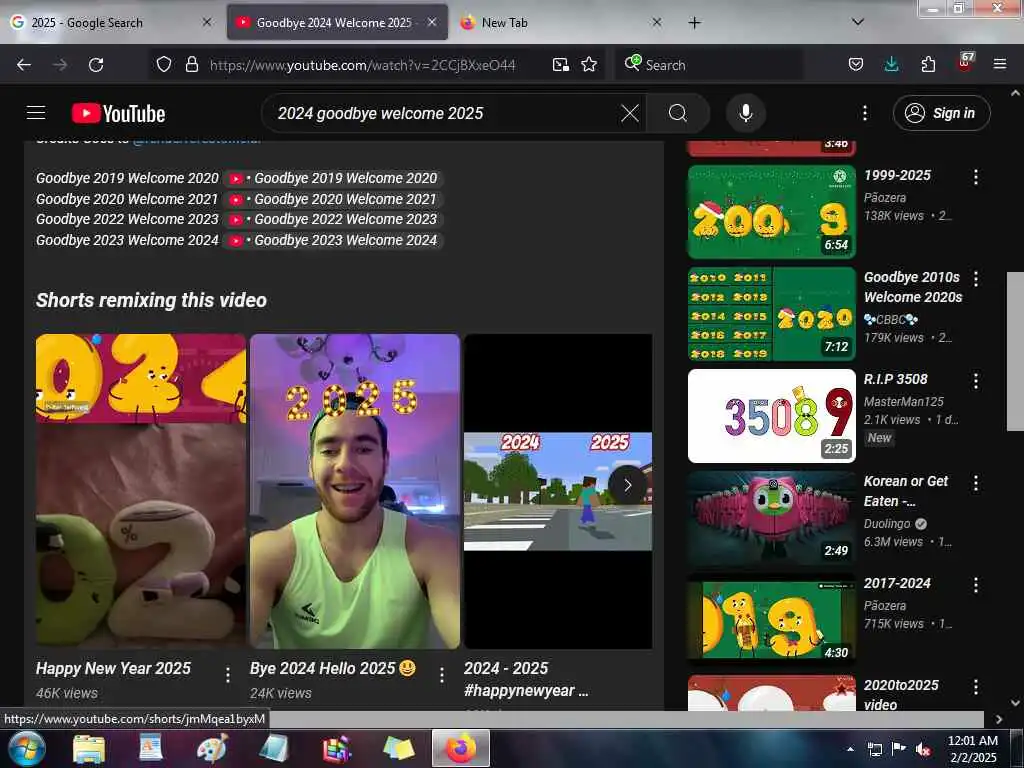Image resolution: width=1024 pixels, height=768 pixels.
Task: Play the Happy New Year 2025 short
Action: 140,491
